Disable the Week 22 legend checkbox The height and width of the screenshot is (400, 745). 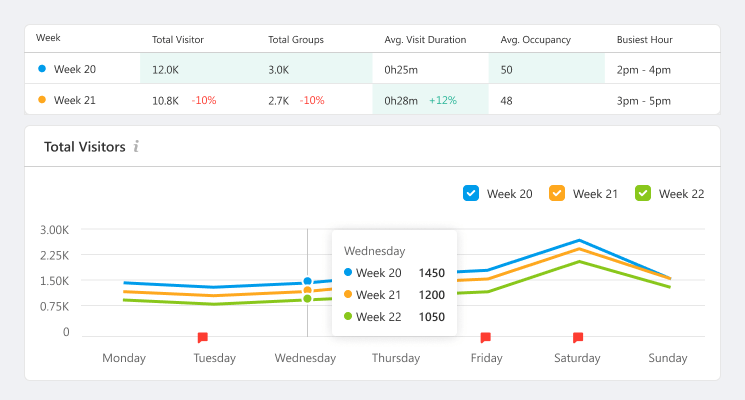point(643,194)
